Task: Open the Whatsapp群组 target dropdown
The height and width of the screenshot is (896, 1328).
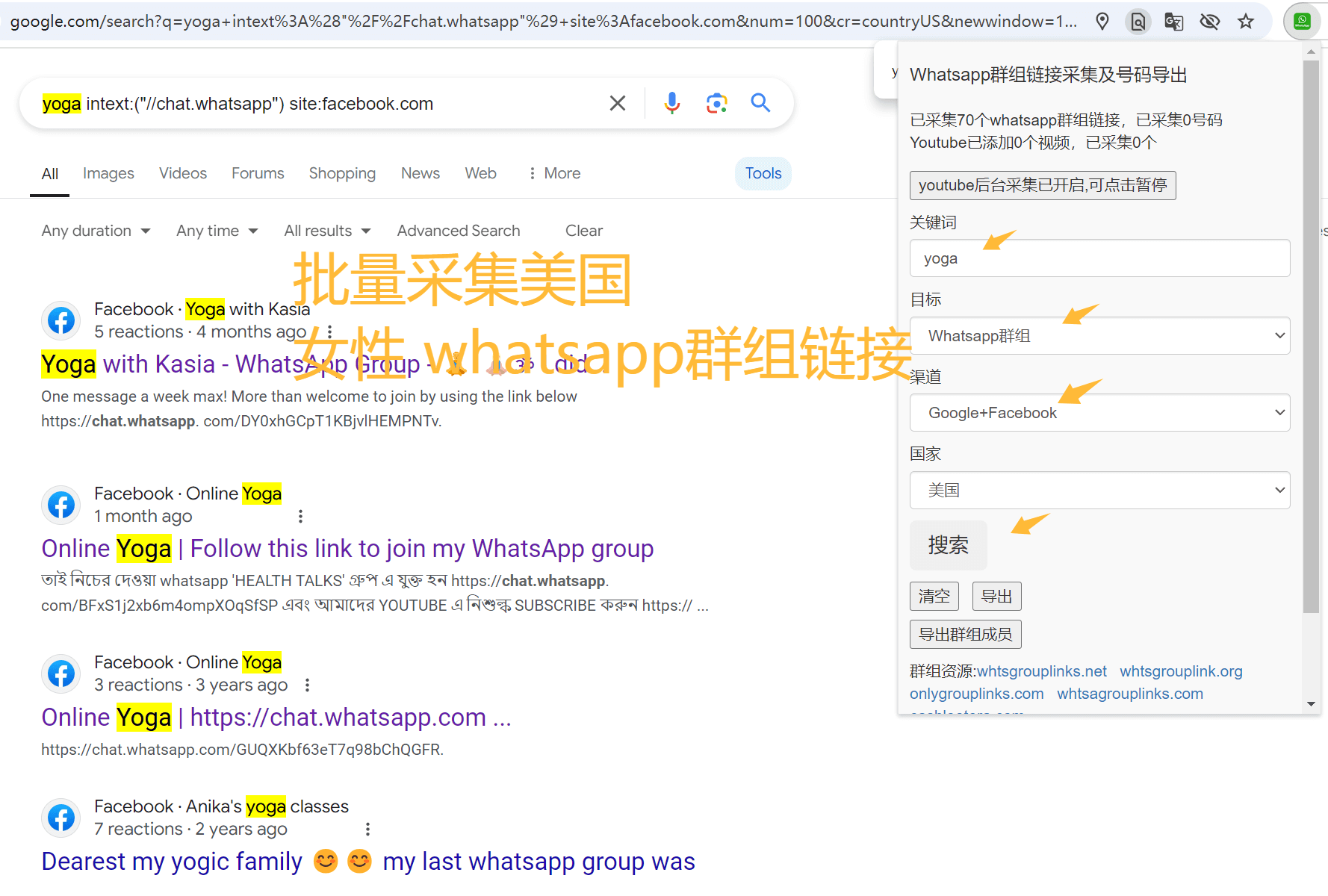Action: tap(1099, 336)
